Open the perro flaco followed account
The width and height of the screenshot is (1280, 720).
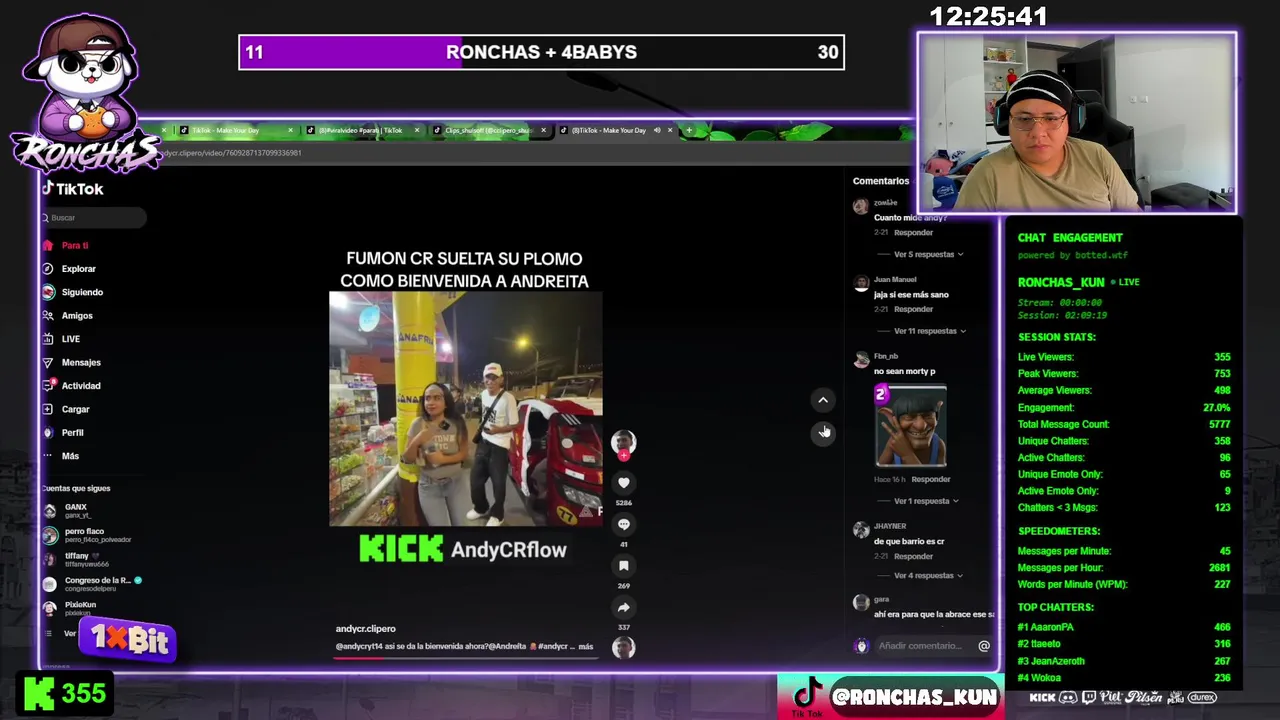(x=87, y=535)
